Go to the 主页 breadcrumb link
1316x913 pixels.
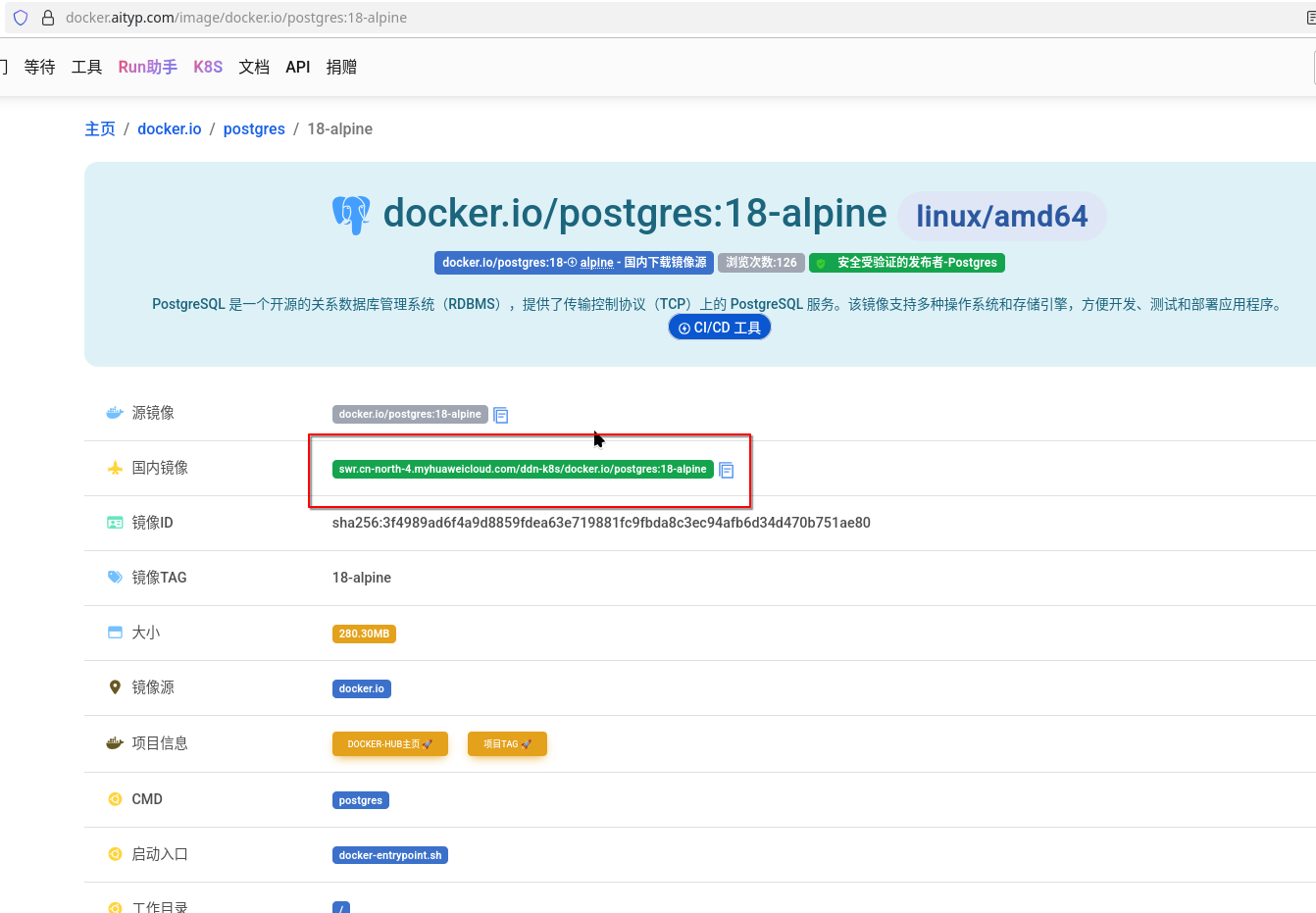tap(100, 129)
